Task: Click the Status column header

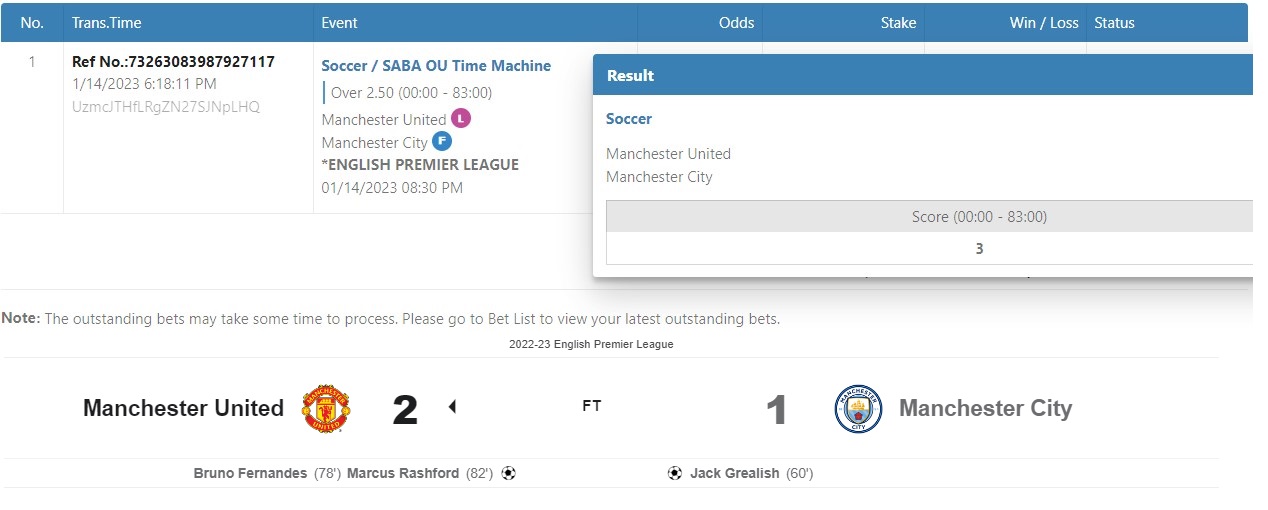Action: click(1114, 23)
